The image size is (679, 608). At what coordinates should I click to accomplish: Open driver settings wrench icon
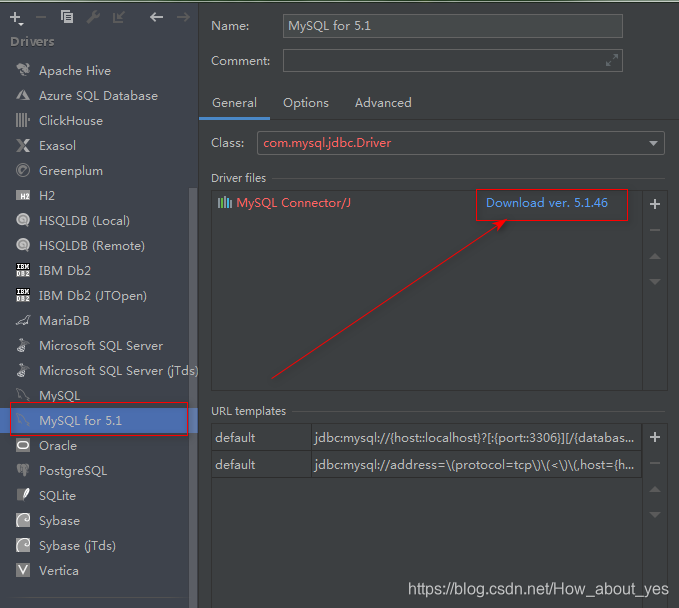(x=93, y=17)
